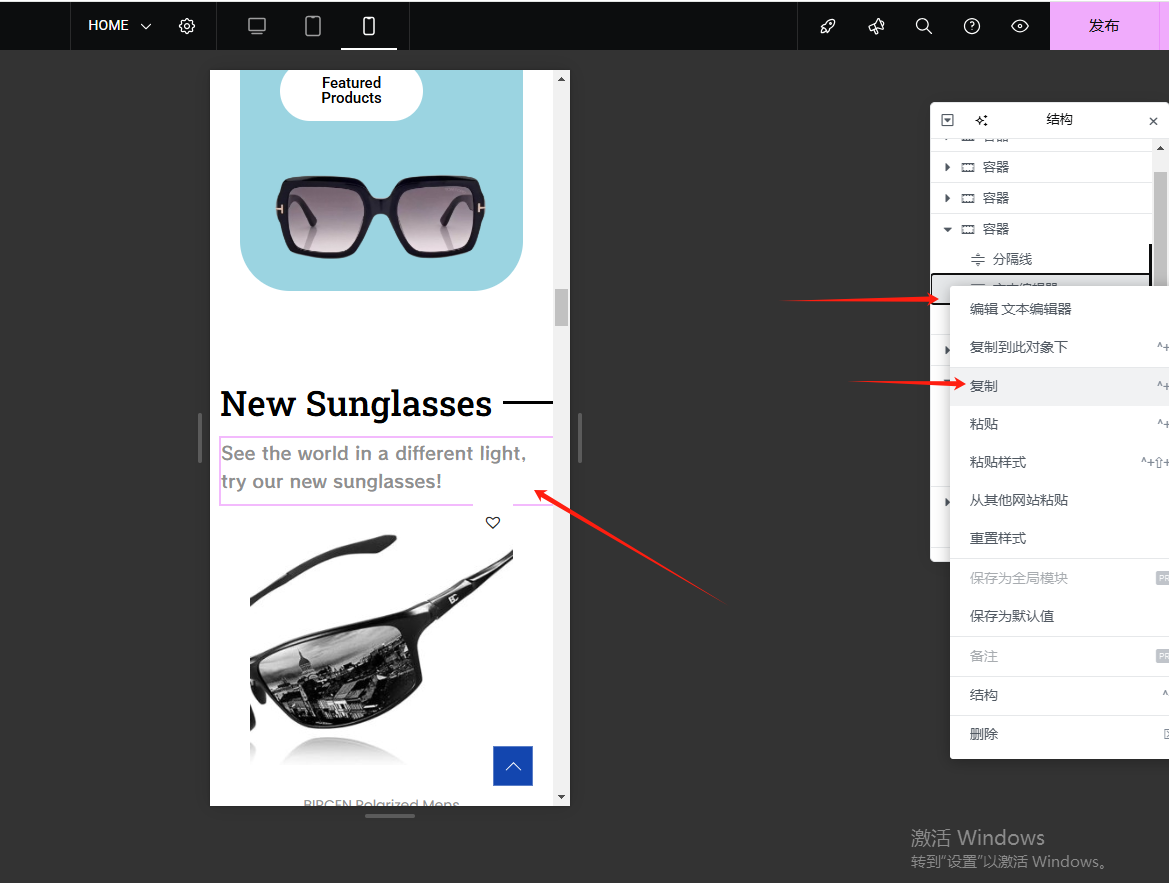This screenshot has height=883, width=1169.
Task: Collapse the expanded 容器 tree item arrow
Action: coord(948,229)
